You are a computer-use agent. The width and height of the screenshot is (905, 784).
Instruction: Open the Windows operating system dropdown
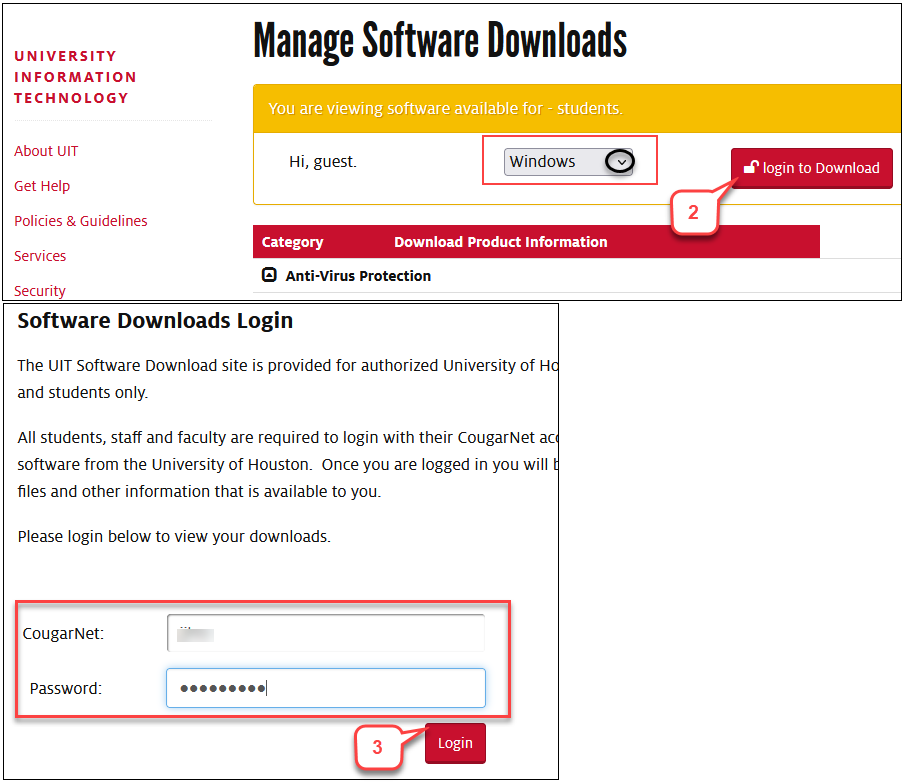pos(568,161)
